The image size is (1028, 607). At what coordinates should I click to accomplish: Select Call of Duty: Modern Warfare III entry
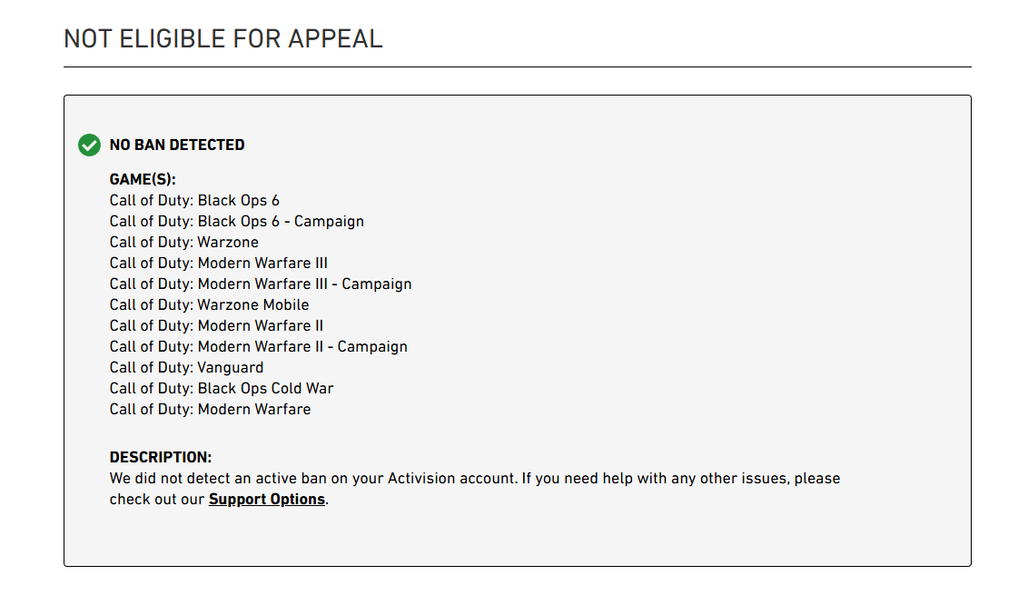(218, 264)
